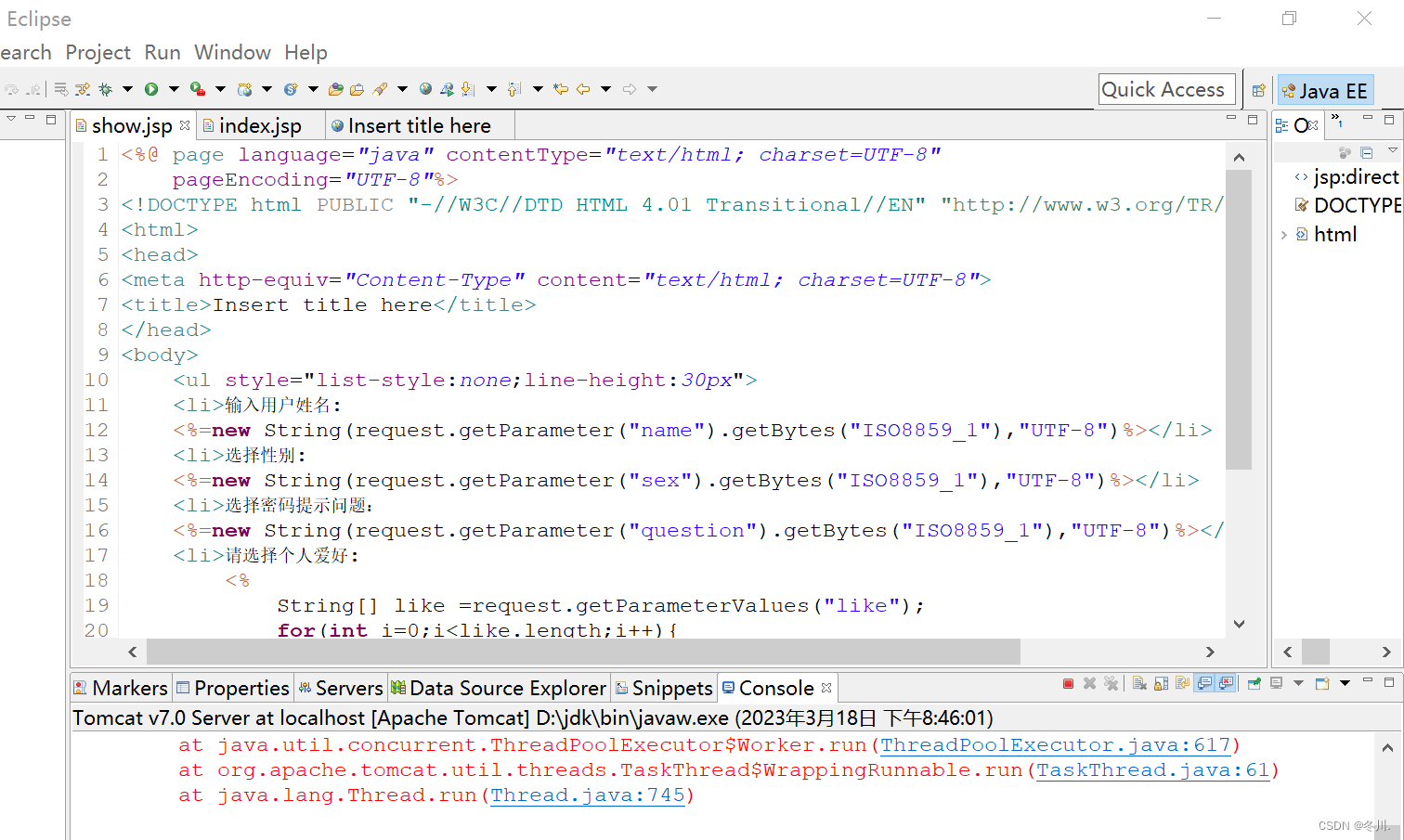Open the Open Console dropdown arrow
Viewport: 1404px width, 840px height.
(1345, 683)
